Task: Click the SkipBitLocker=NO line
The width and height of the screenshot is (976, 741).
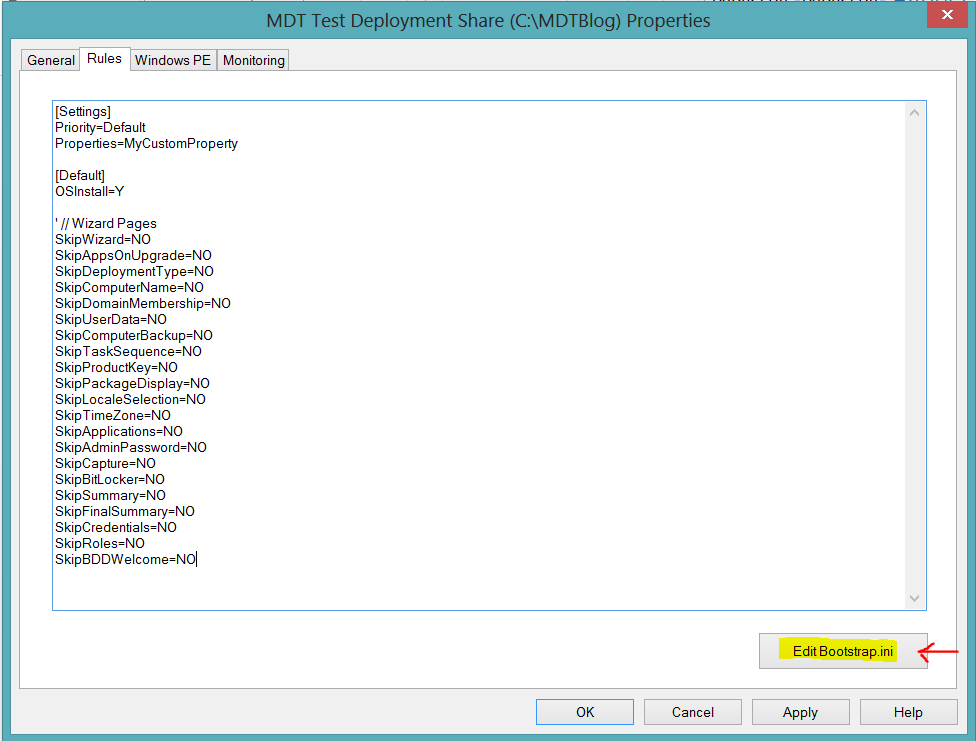Action: point(110,479)
